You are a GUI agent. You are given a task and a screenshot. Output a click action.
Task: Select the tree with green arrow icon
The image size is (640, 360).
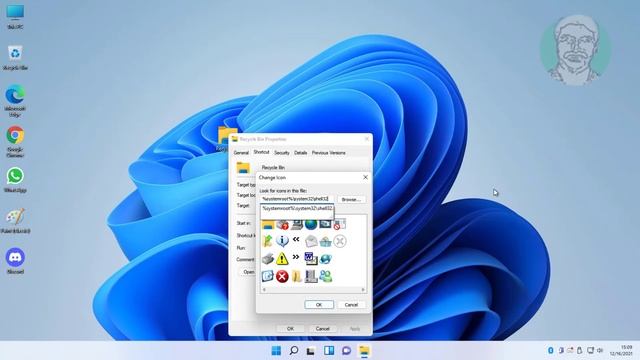(268, 241)
